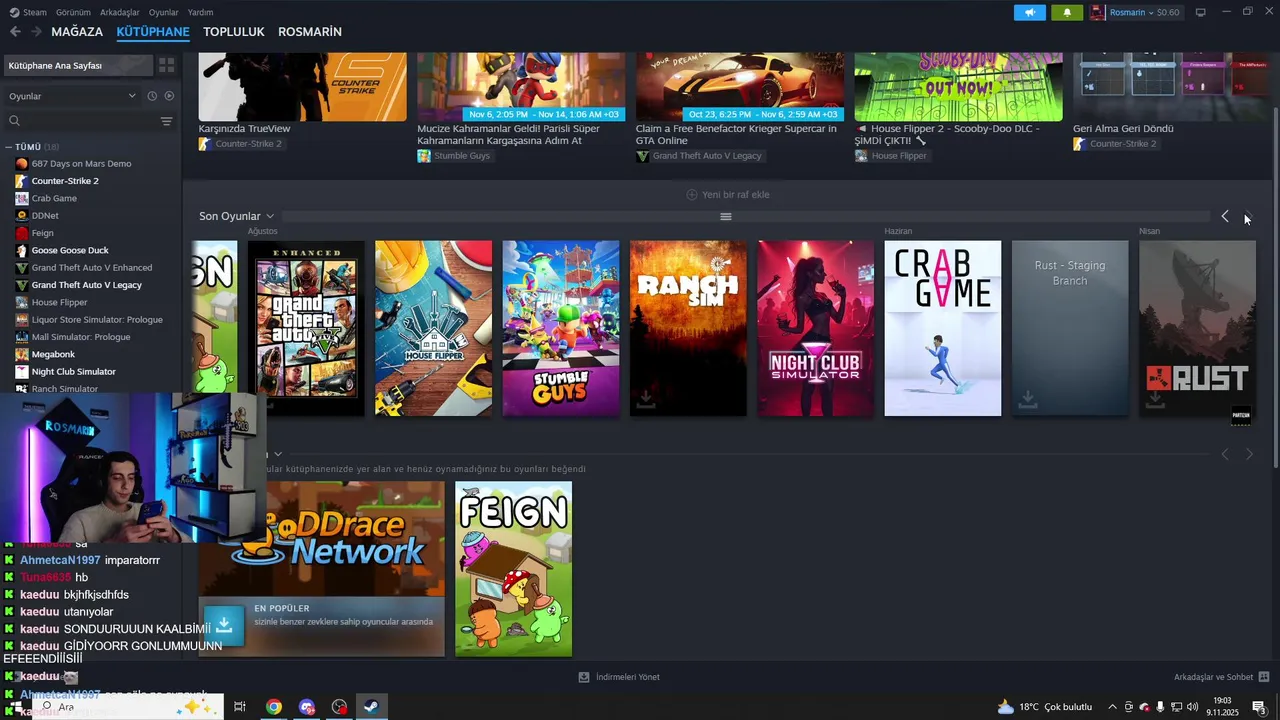
Task: Open the green notifications bell
Action: click(x=1067, y=12)
